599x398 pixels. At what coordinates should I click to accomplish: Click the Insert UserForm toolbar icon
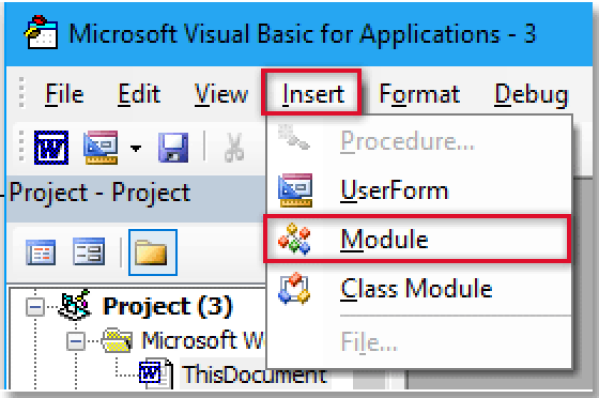(101, 147)
